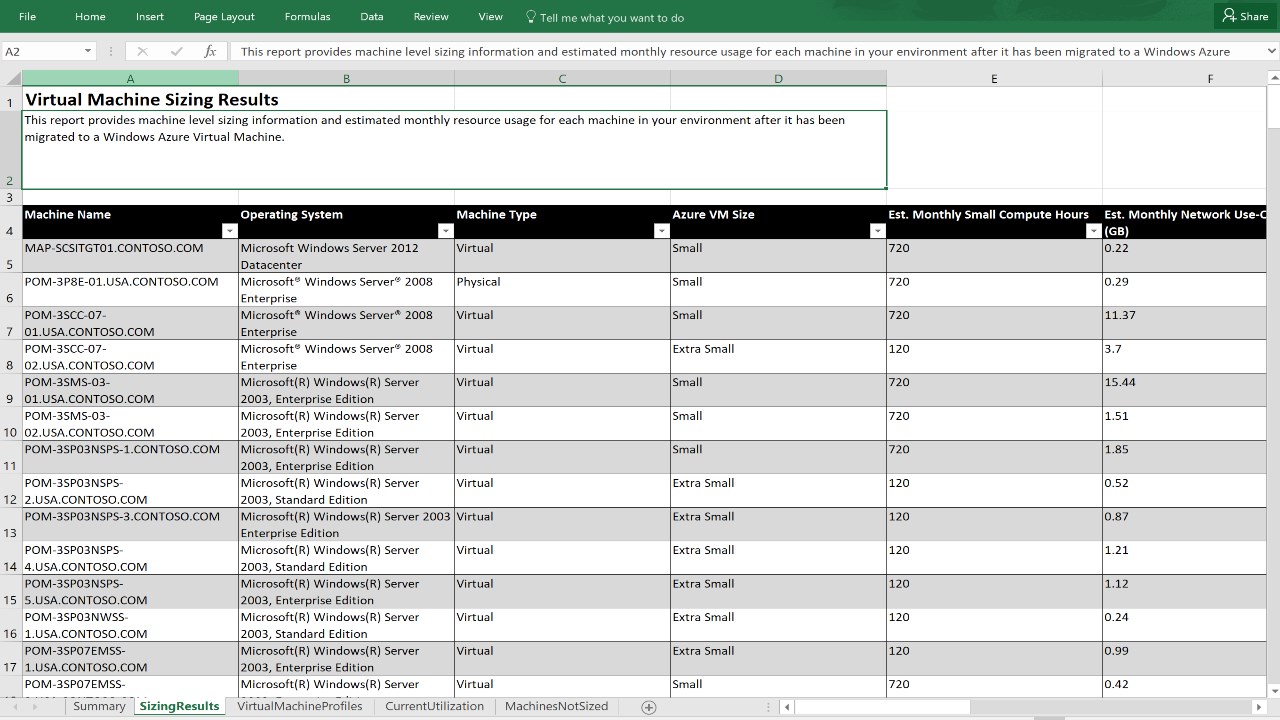Click the lightbulb Tell me icon
Screen dimensions: 1280x720
[x=531, y=17]
